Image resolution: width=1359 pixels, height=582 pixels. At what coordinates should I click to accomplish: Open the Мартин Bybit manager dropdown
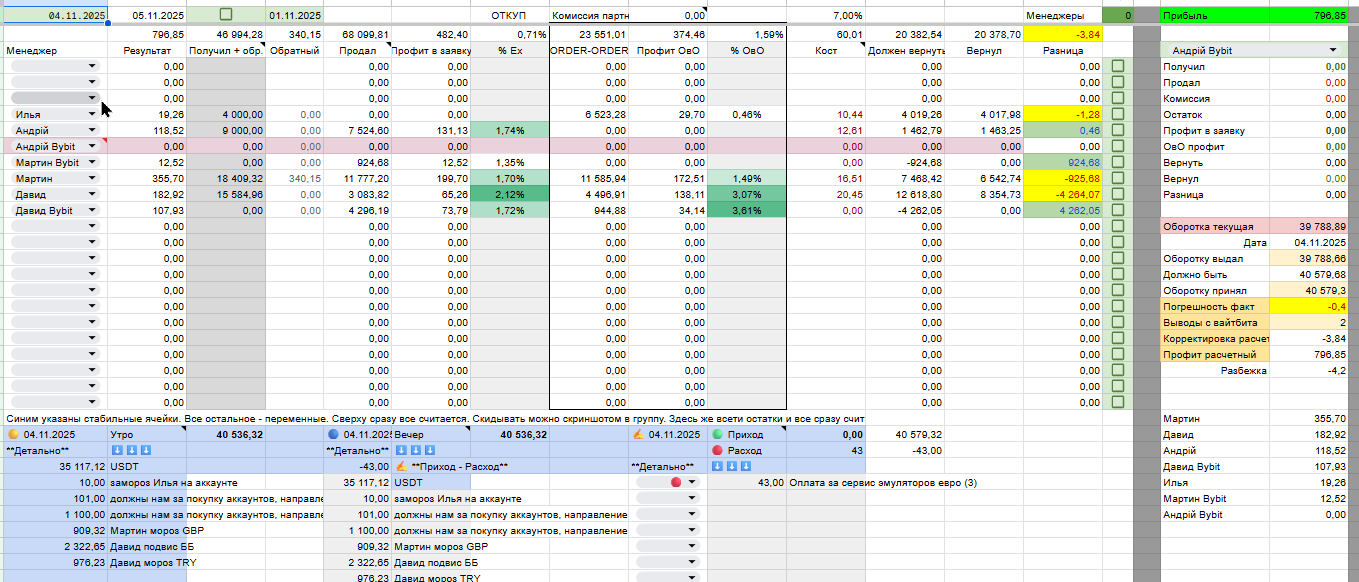[x=56, y=163]
